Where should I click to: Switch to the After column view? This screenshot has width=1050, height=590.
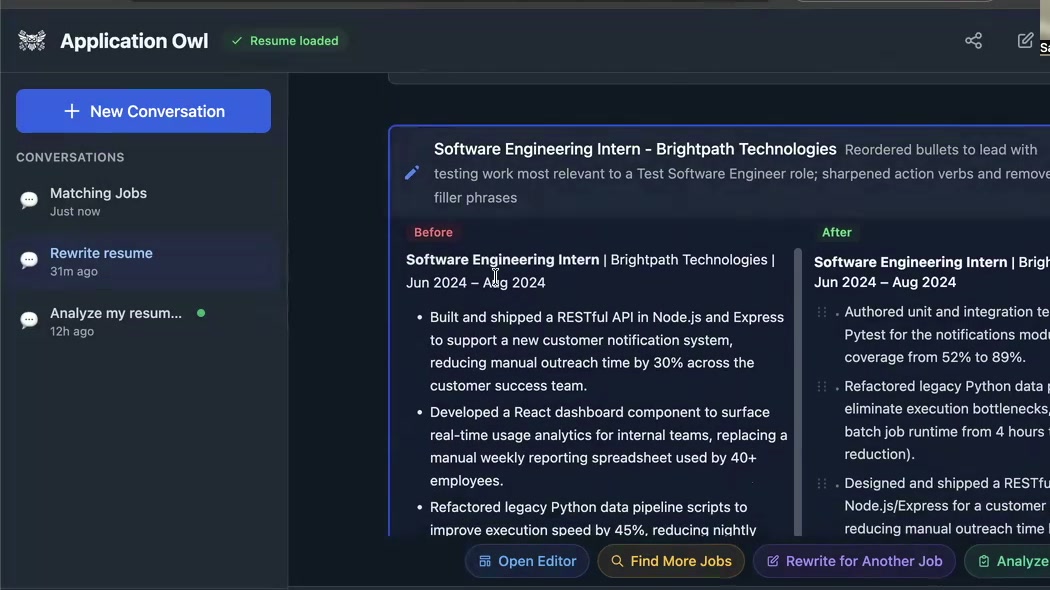click(x=836, y=232)
